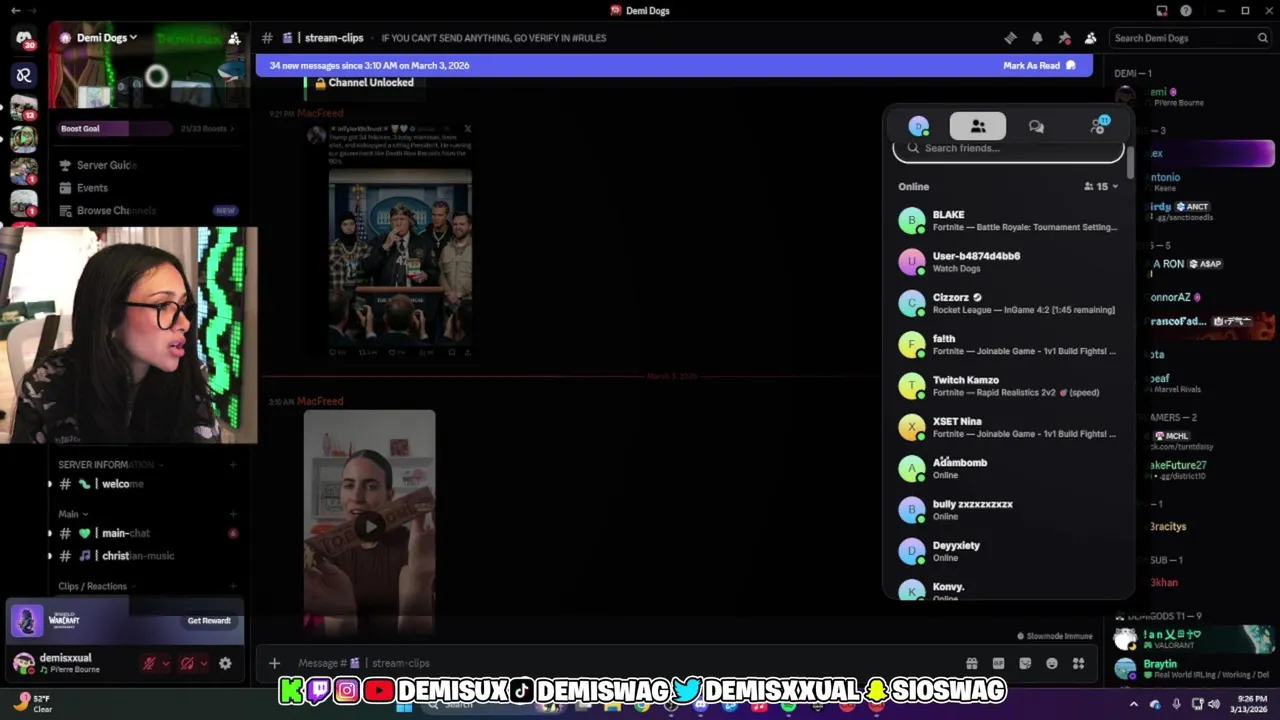Open the apps icon in message bar

[x=1078, y=663]
